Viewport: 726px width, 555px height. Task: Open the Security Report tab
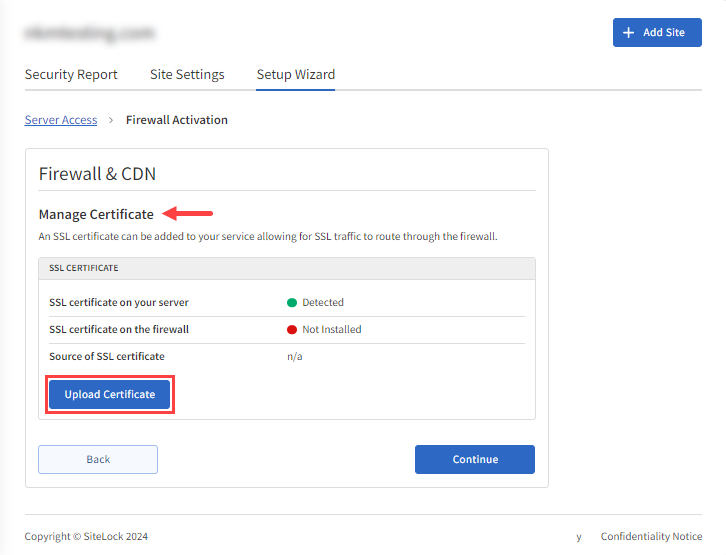71,75
